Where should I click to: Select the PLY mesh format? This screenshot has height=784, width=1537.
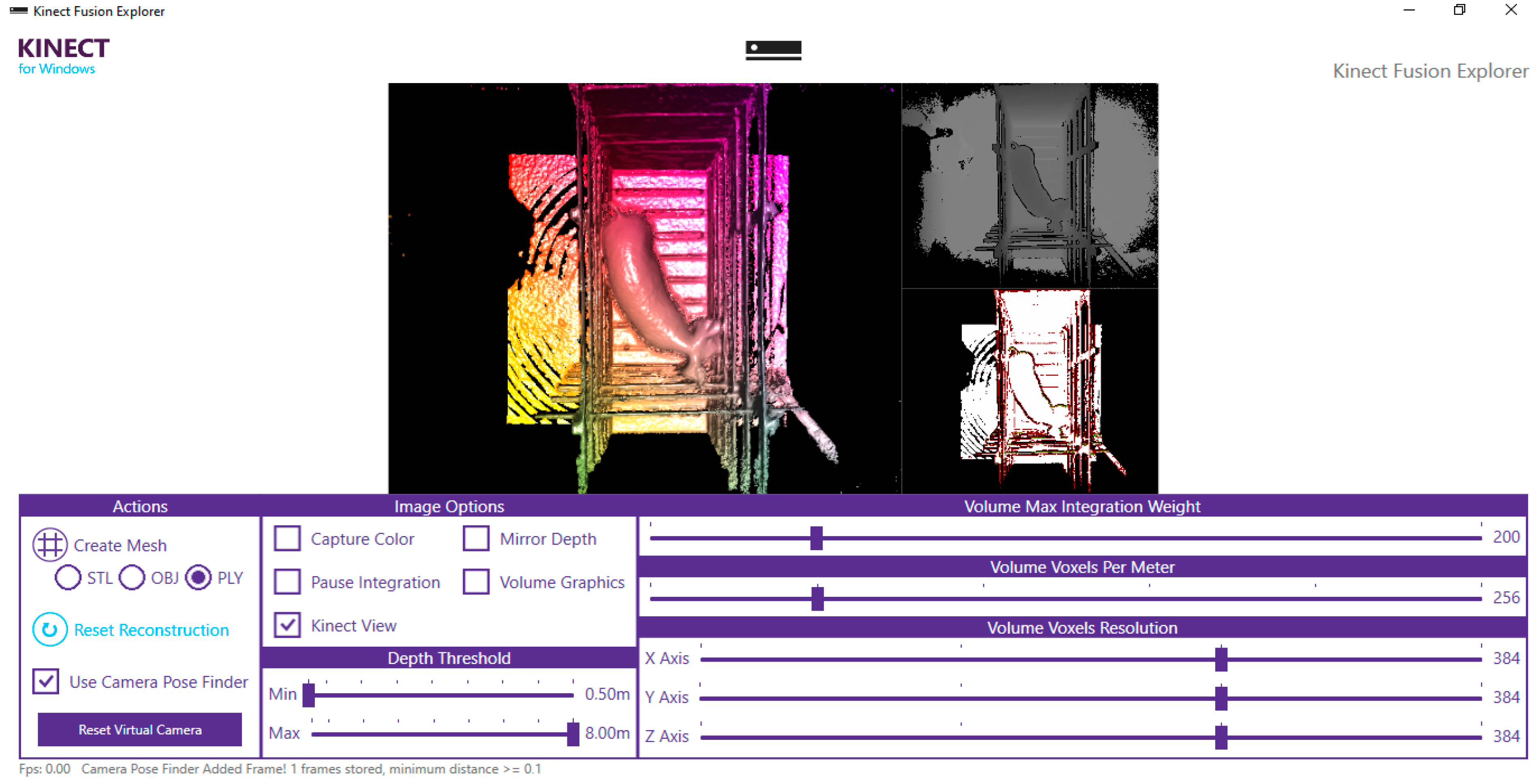point(198,577)
